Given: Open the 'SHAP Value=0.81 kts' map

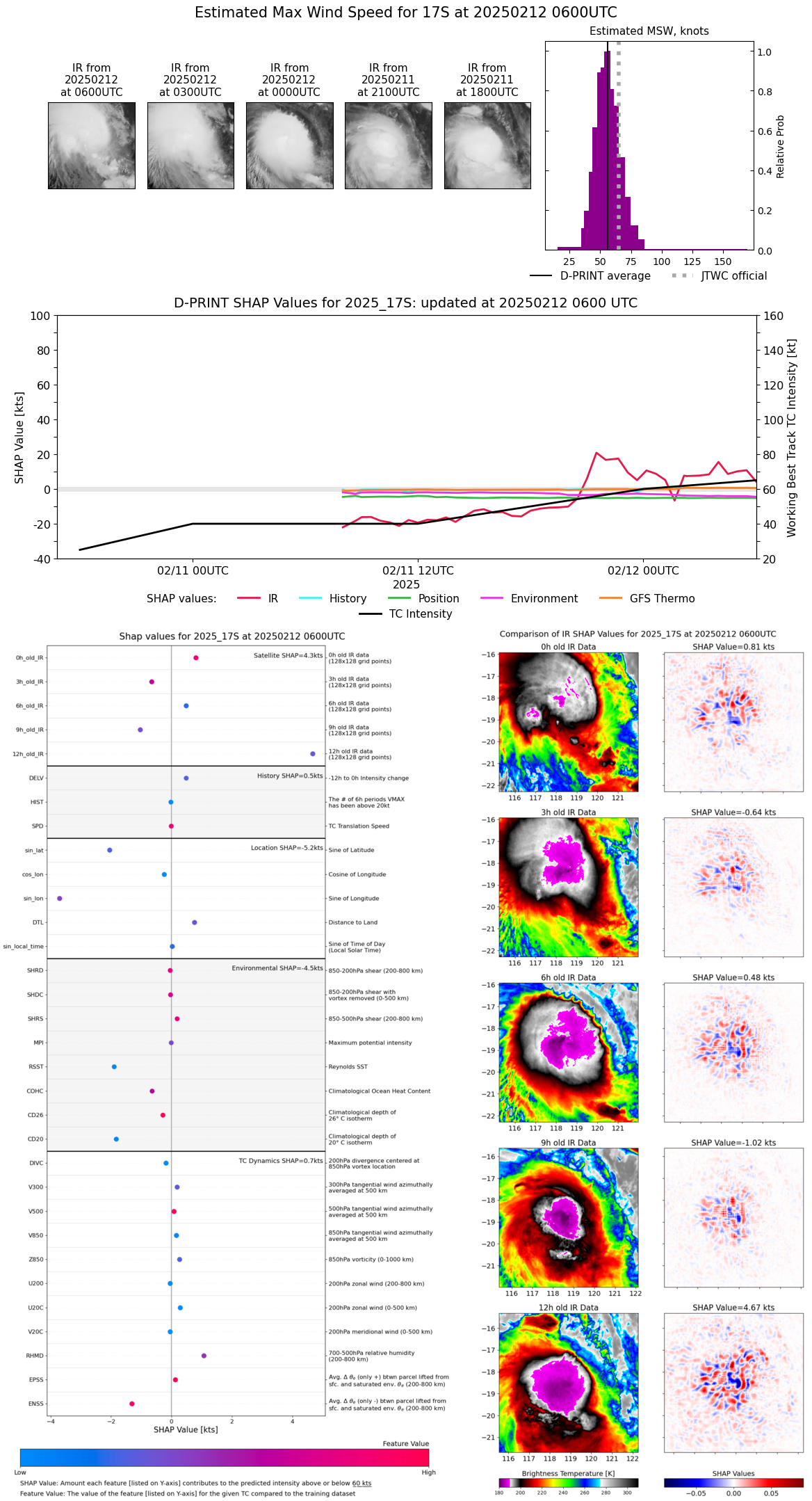Looking at the screenshot, I should click(x=733, y=722).
